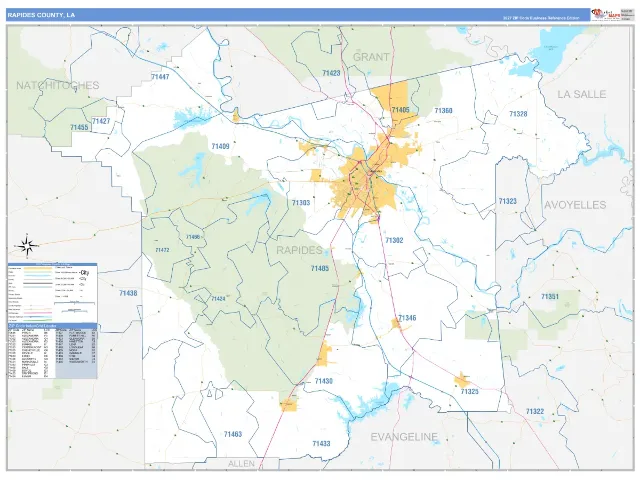640x480 pixels.
Task: Select ZIP code 71438 label
Action: point(128,293)
